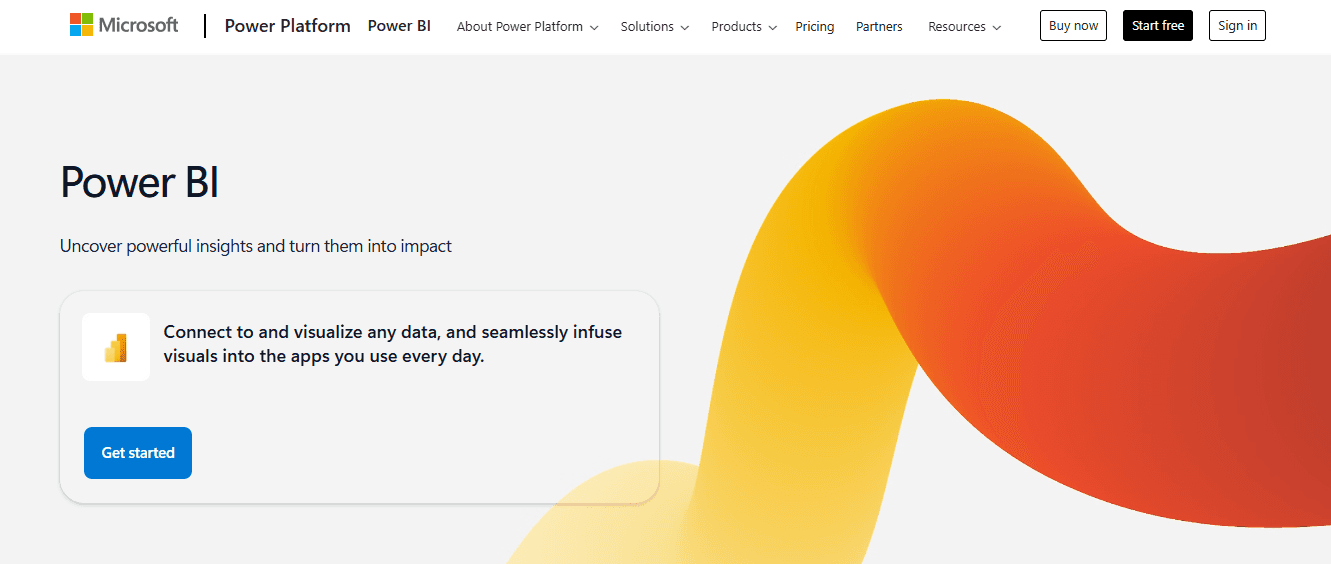
Task: Click the Power BI bar chart icon
Action: [x=116, y=347]
